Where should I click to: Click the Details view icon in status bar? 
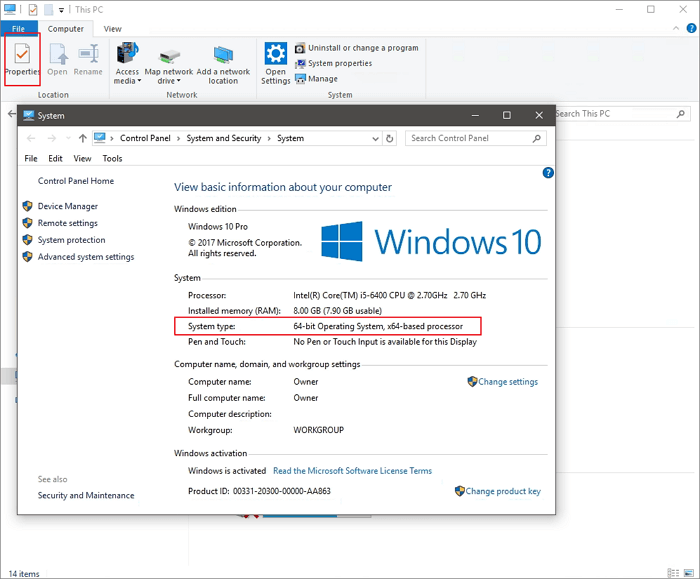pos(673,573)
